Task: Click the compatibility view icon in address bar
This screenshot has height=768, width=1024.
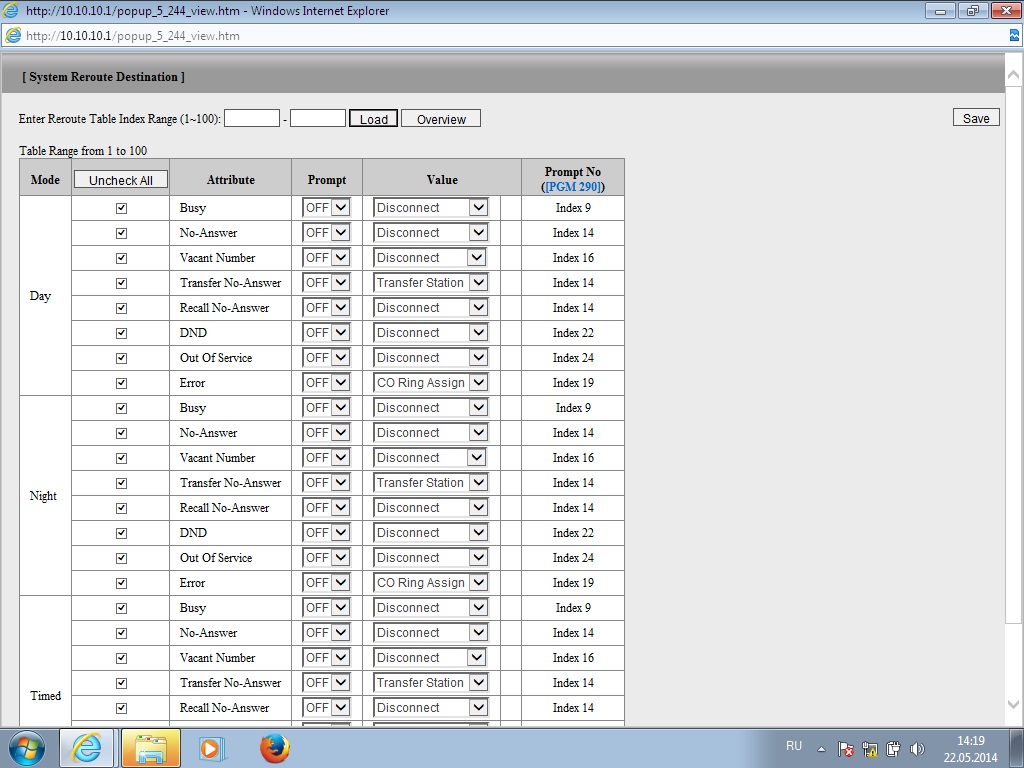Action: pos(1015,35)
